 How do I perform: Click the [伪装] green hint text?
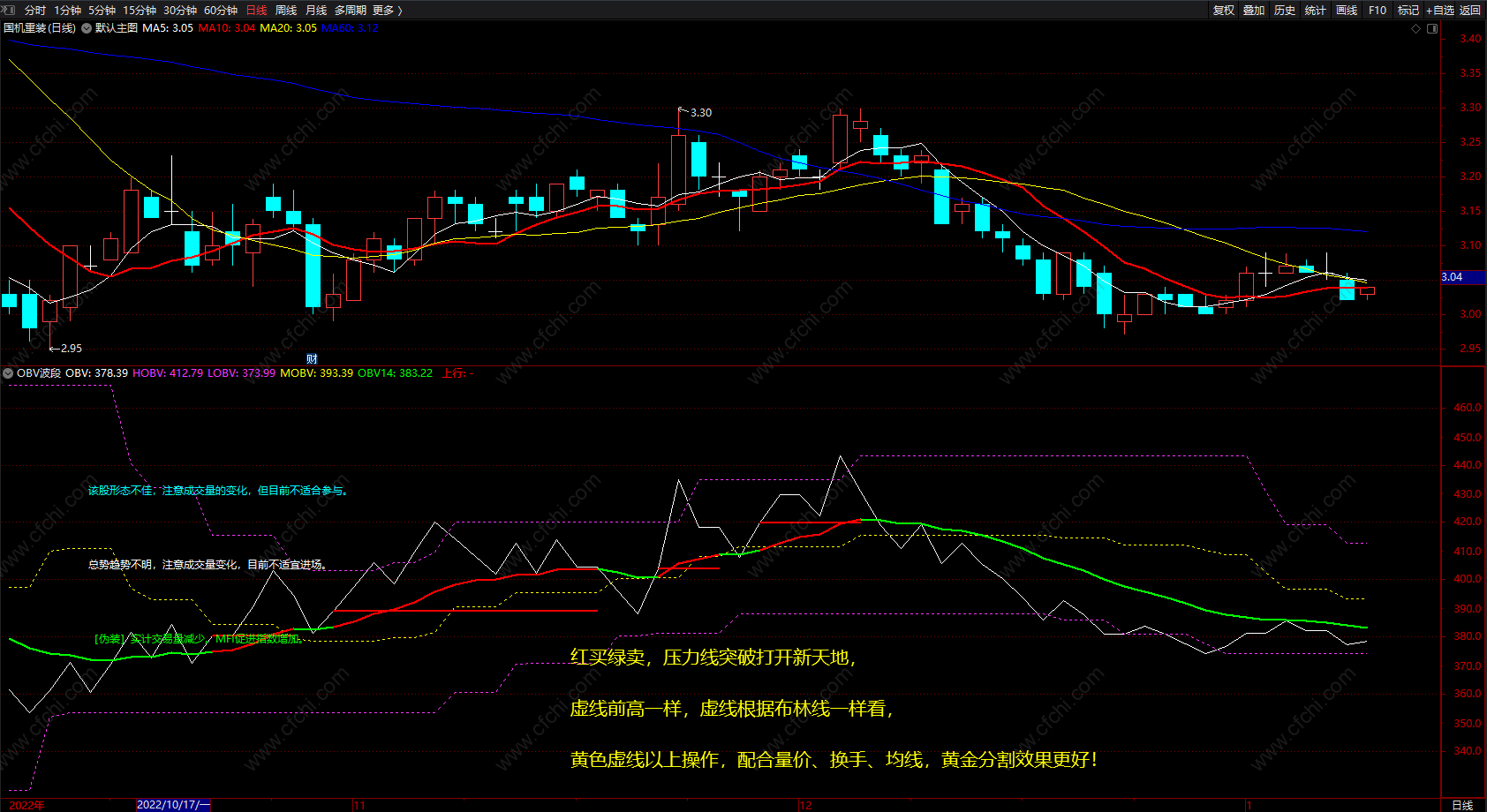199,639
